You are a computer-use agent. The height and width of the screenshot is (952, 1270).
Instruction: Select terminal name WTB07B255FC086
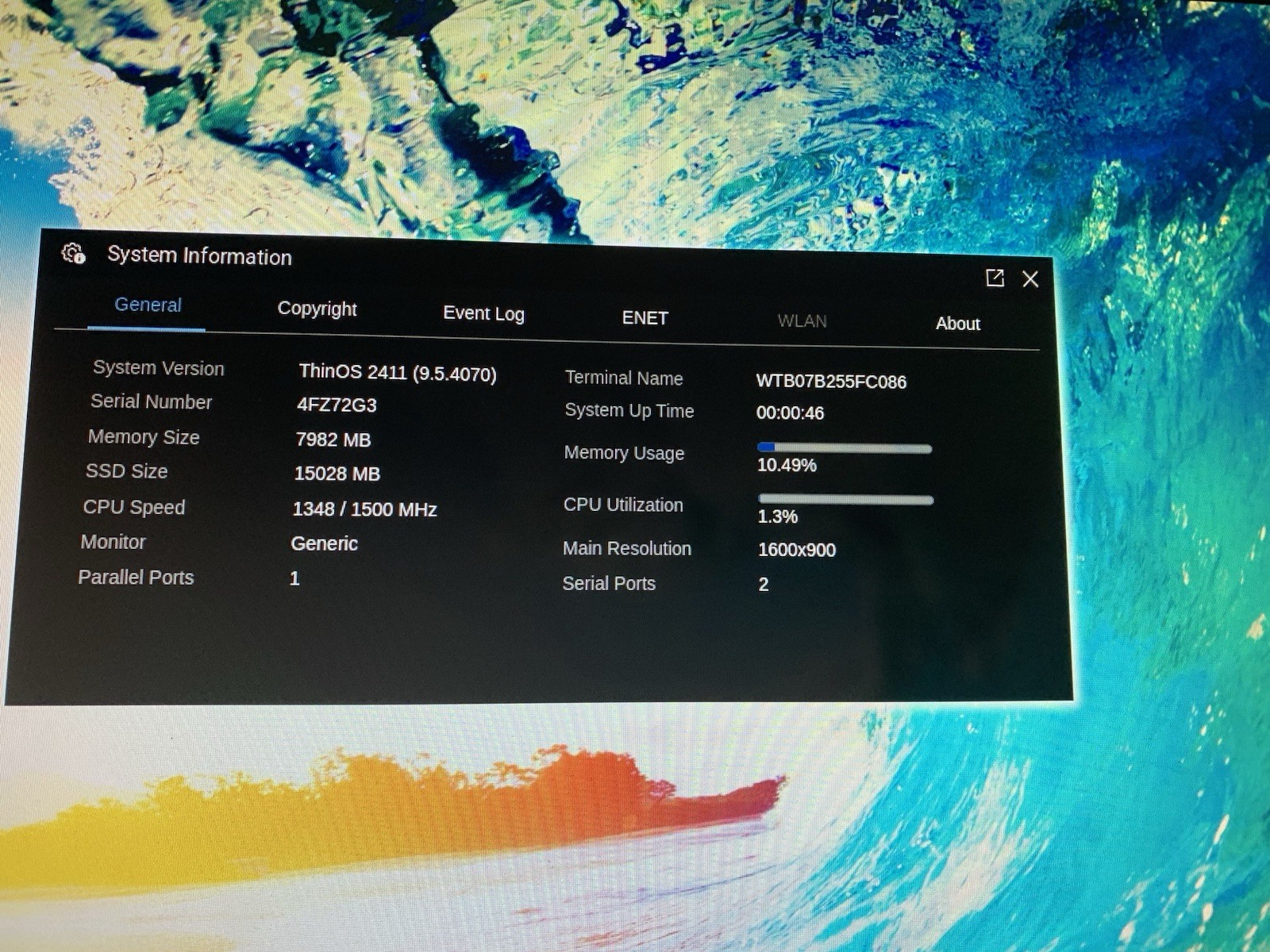tap(831, 382)
